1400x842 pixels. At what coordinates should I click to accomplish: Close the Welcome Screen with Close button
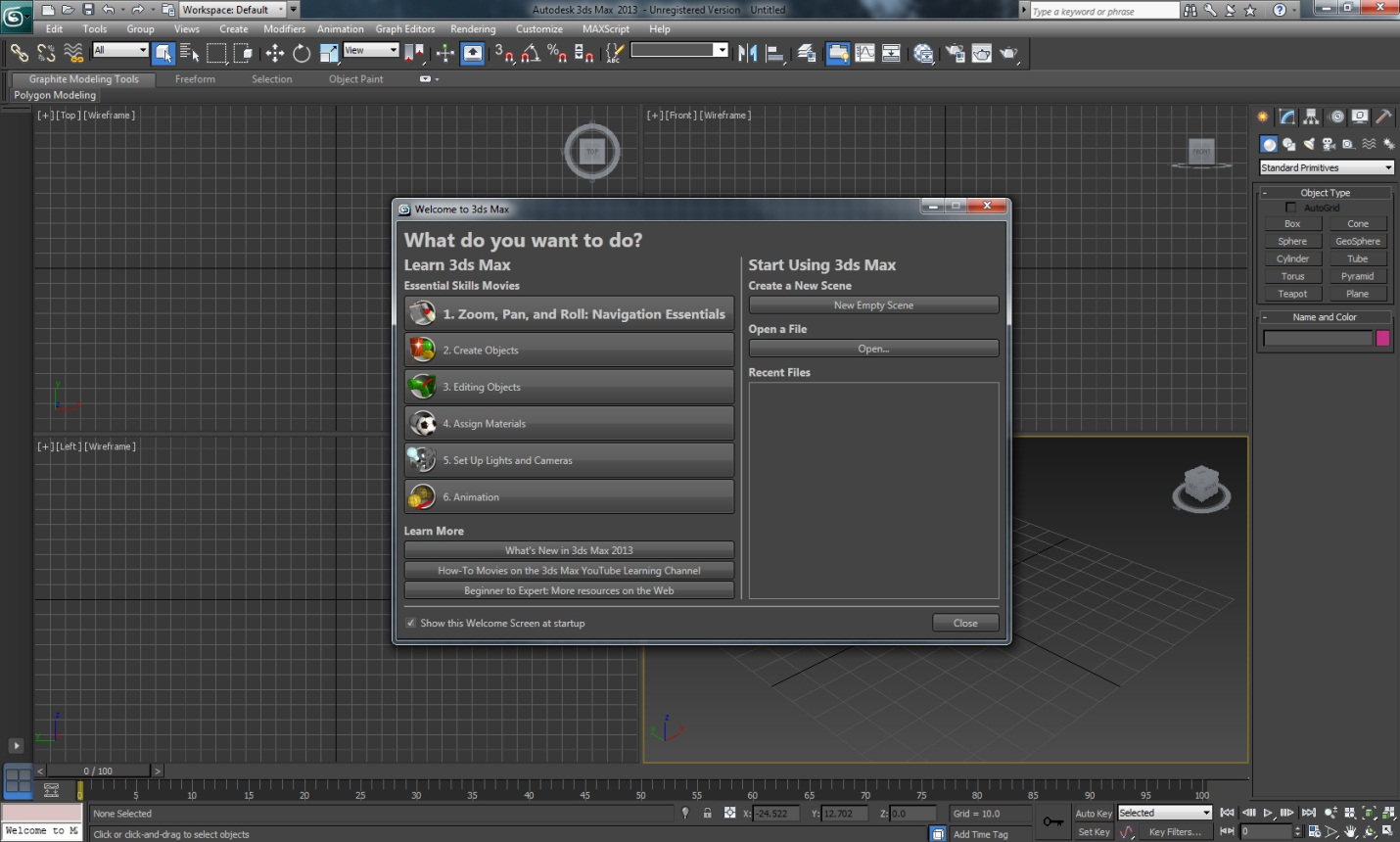(x=965, y=623)
